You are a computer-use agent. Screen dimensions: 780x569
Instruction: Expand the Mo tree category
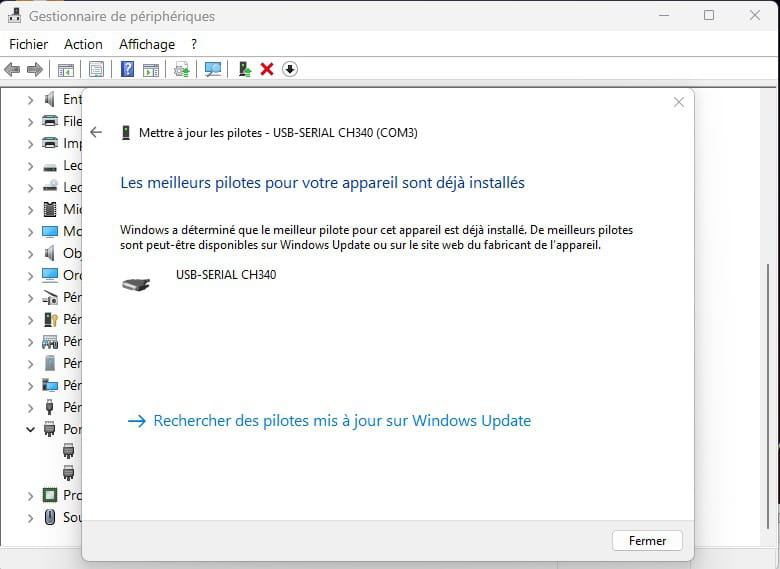[30, 232]
